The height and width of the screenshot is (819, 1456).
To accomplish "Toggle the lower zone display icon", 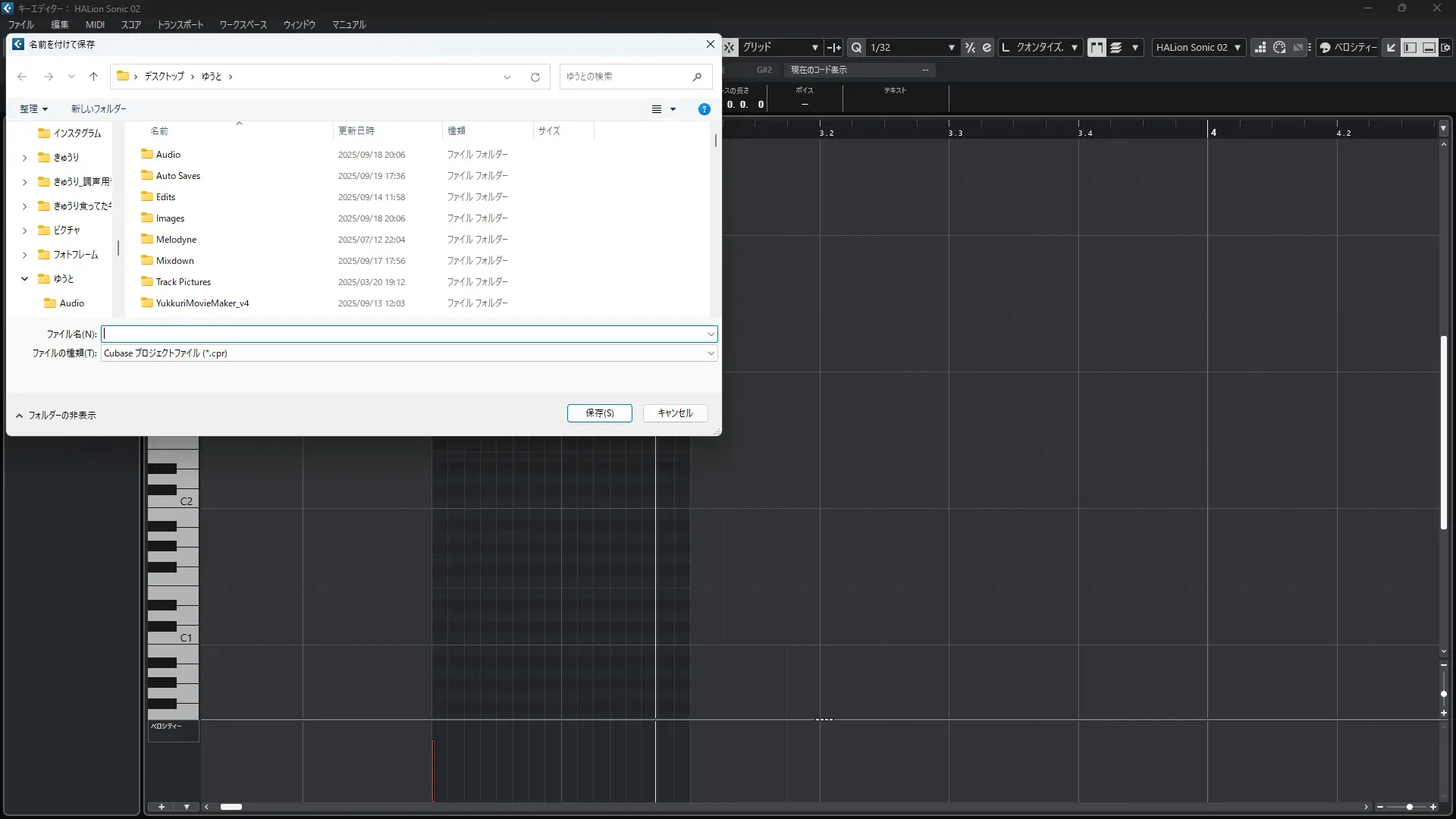I will [x=1429, y=47].
